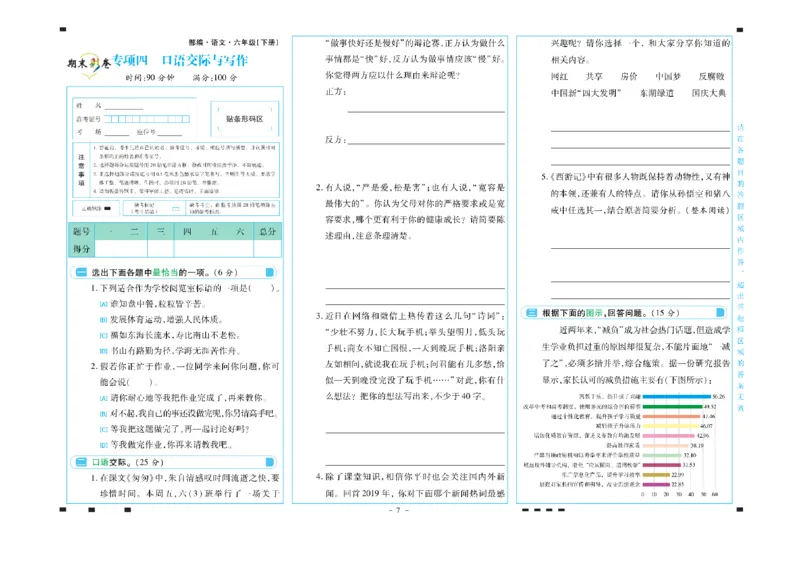Select option C 等我把这题做完了
The image size is (800, 566).
pyautogui.click(x=174, y=429)
